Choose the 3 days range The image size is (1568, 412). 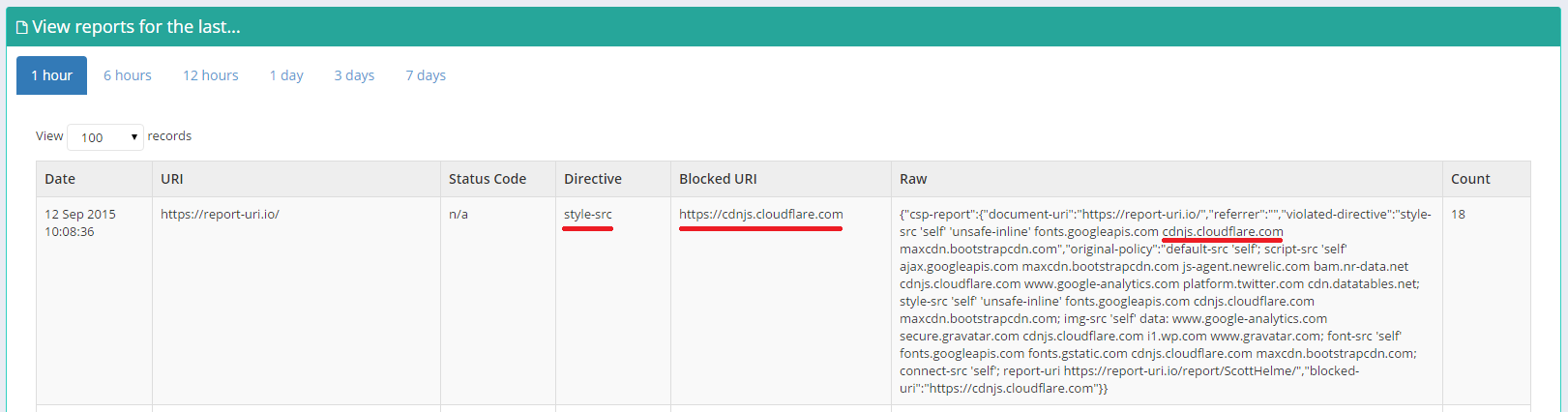[354, 75]
